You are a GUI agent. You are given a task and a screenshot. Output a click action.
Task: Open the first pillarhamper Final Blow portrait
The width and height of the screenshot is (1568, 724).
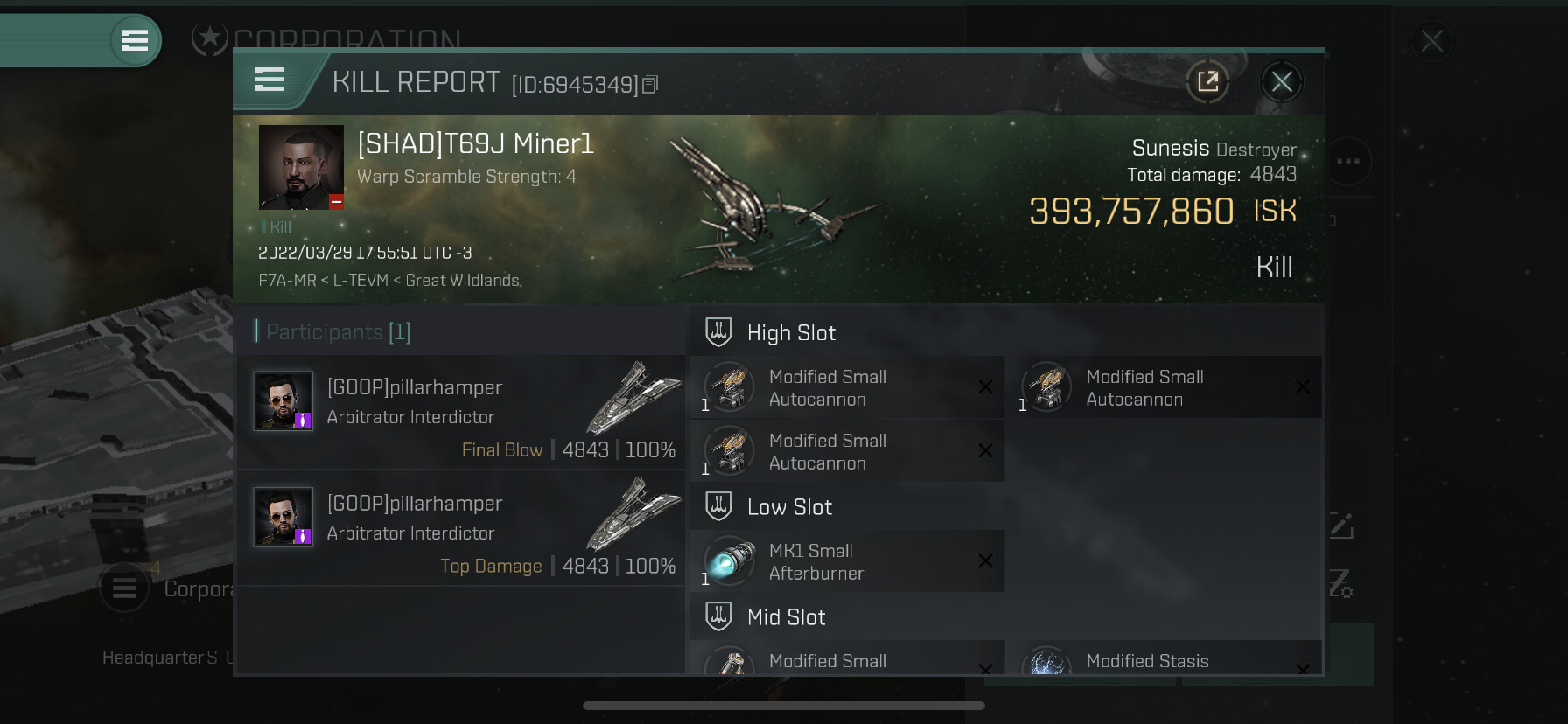click(283, 400)
